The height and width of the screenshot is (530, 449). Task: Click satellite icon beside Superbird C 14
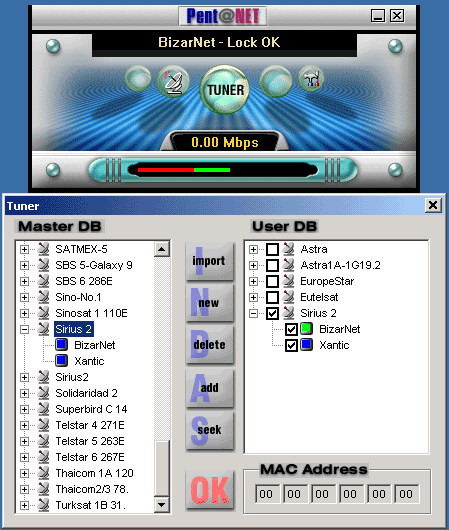tap(43, 409)
